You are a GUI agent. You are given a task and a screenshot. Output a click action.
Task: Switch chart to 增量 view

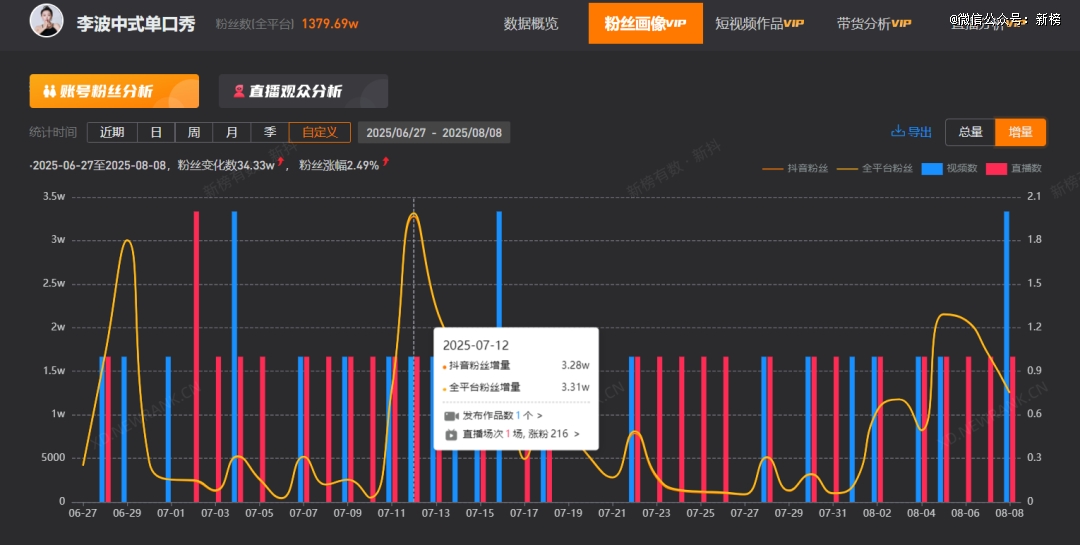click(1020, 132)
